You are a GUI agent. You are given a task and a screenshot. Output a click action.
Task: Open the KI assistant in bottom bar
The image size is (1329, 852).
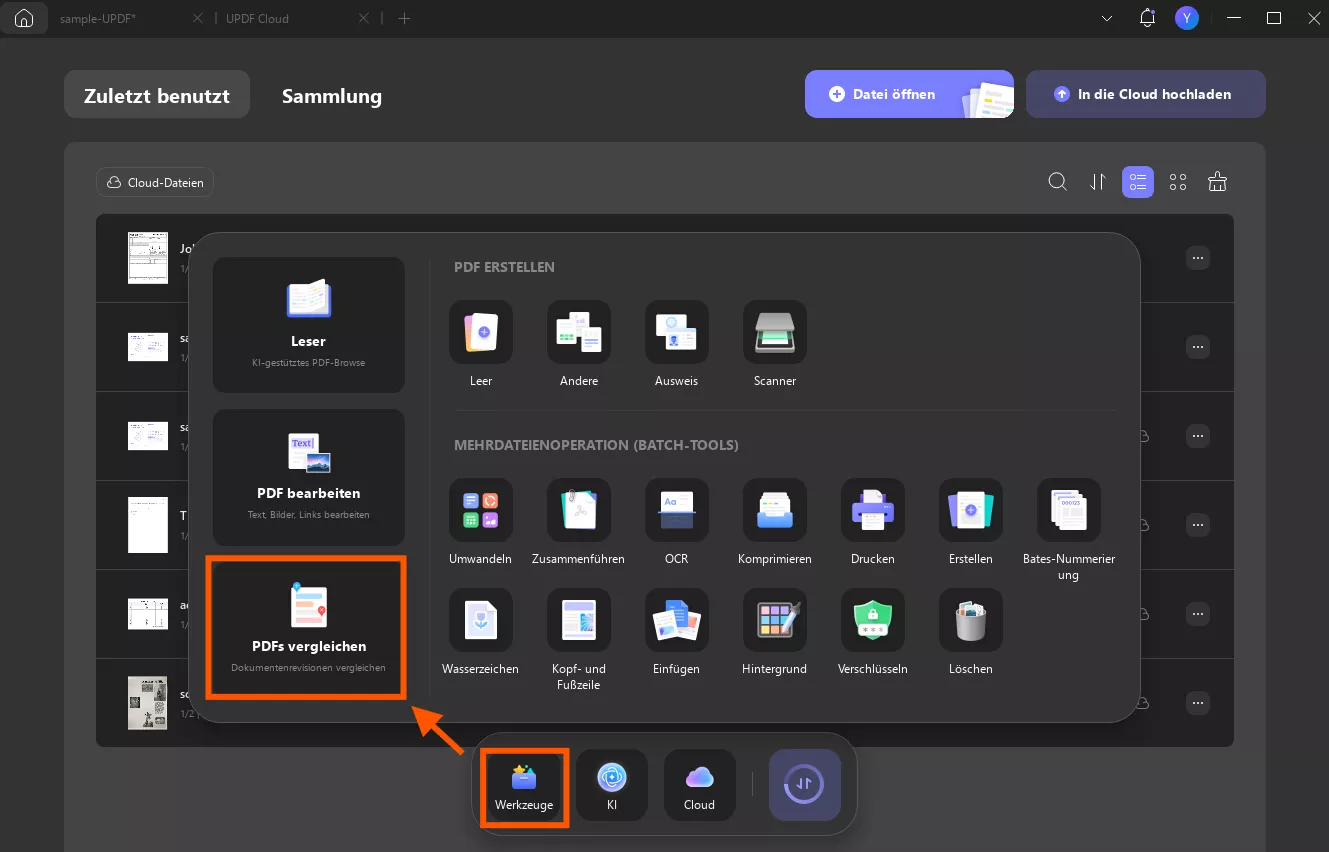[x=612, y=786]
